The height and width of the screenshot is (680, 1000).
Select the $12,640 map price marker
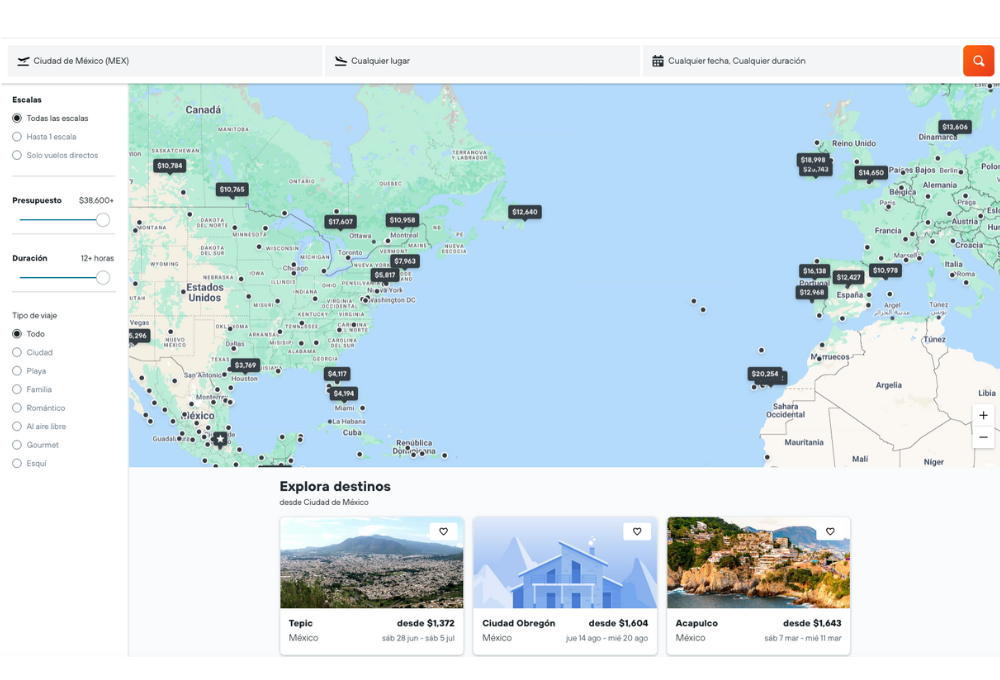tap(524, 212)
